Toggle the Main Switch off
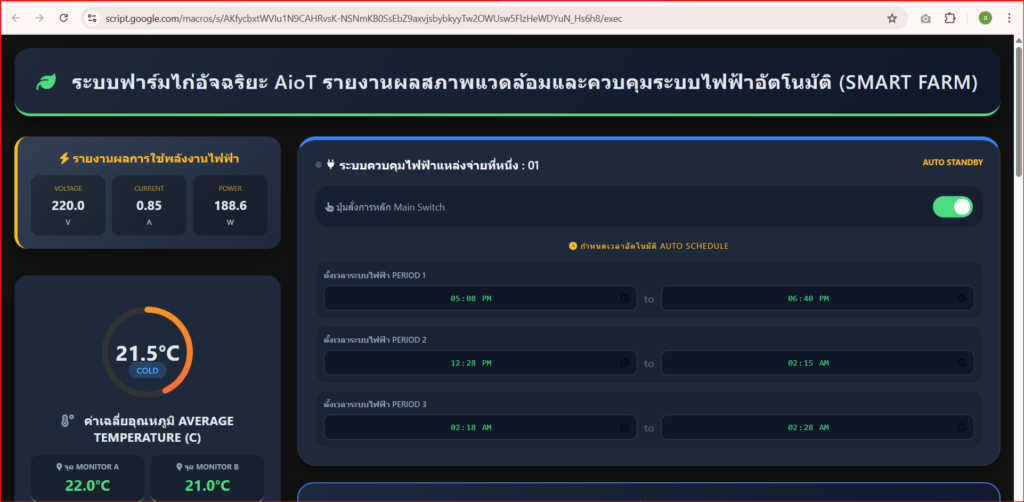 (952, 207)
